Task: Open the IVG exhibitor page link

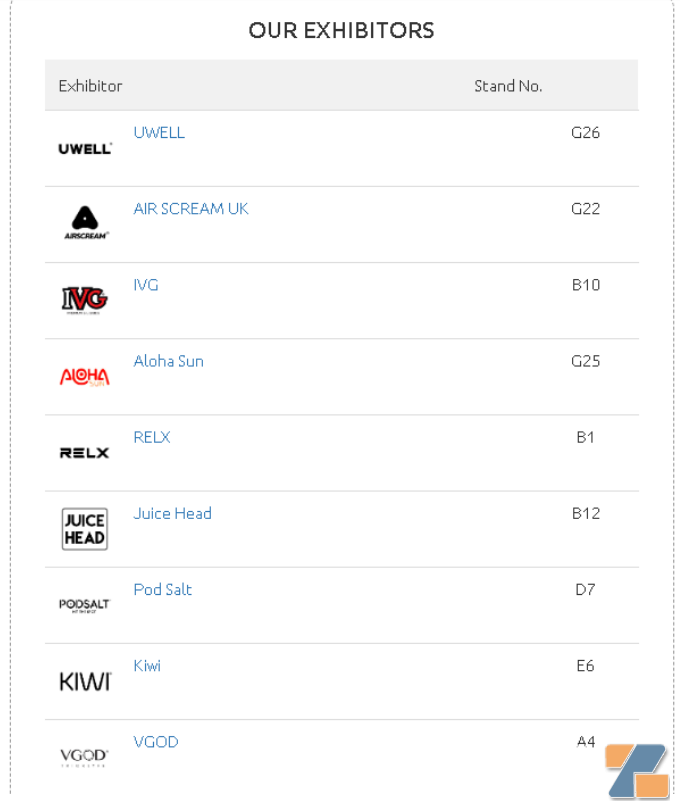Action: (146, 285)
